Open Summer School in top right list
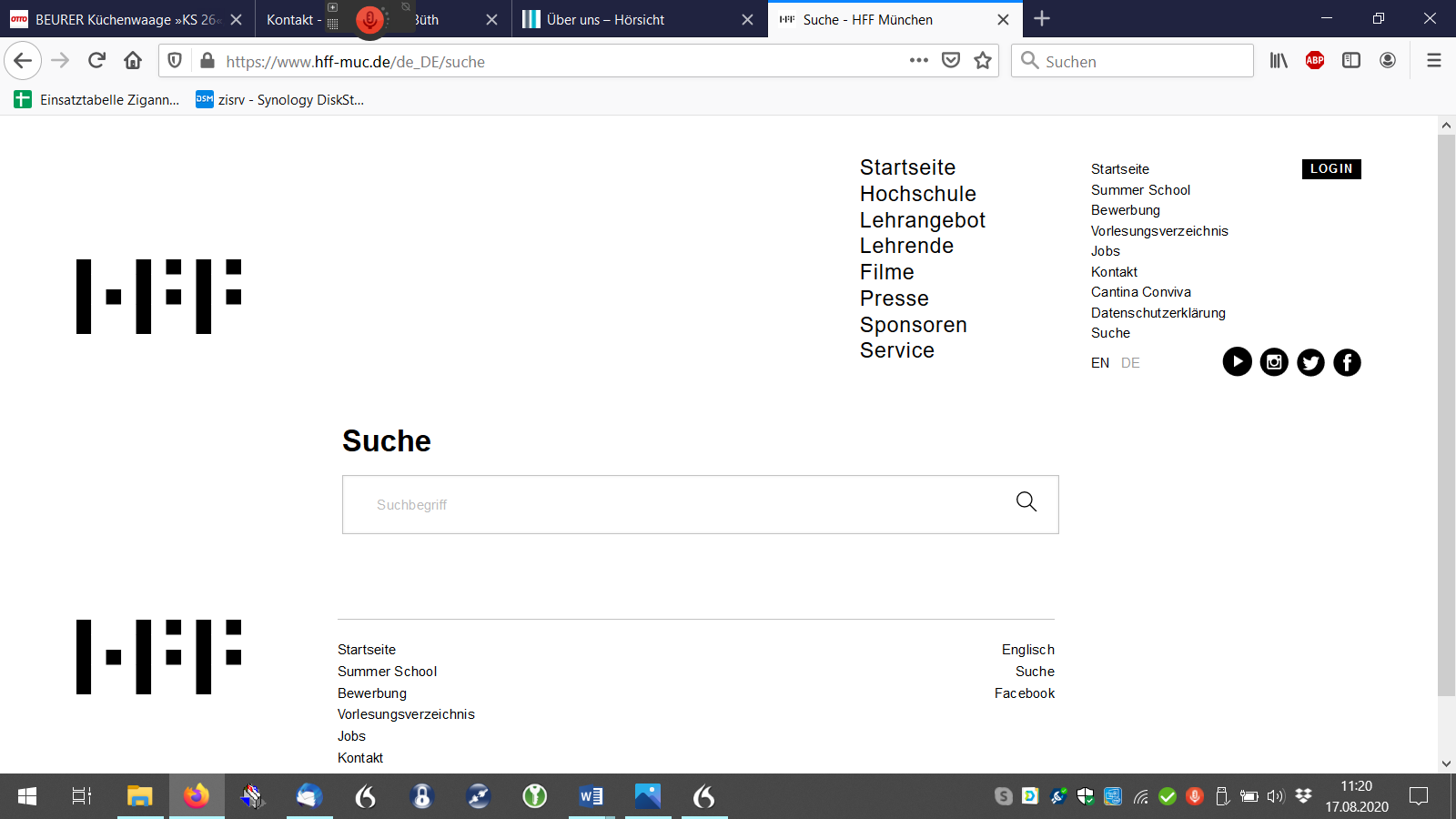Screen dimensions: 1456x819 pyautogui.click(x=1140, y=189)
